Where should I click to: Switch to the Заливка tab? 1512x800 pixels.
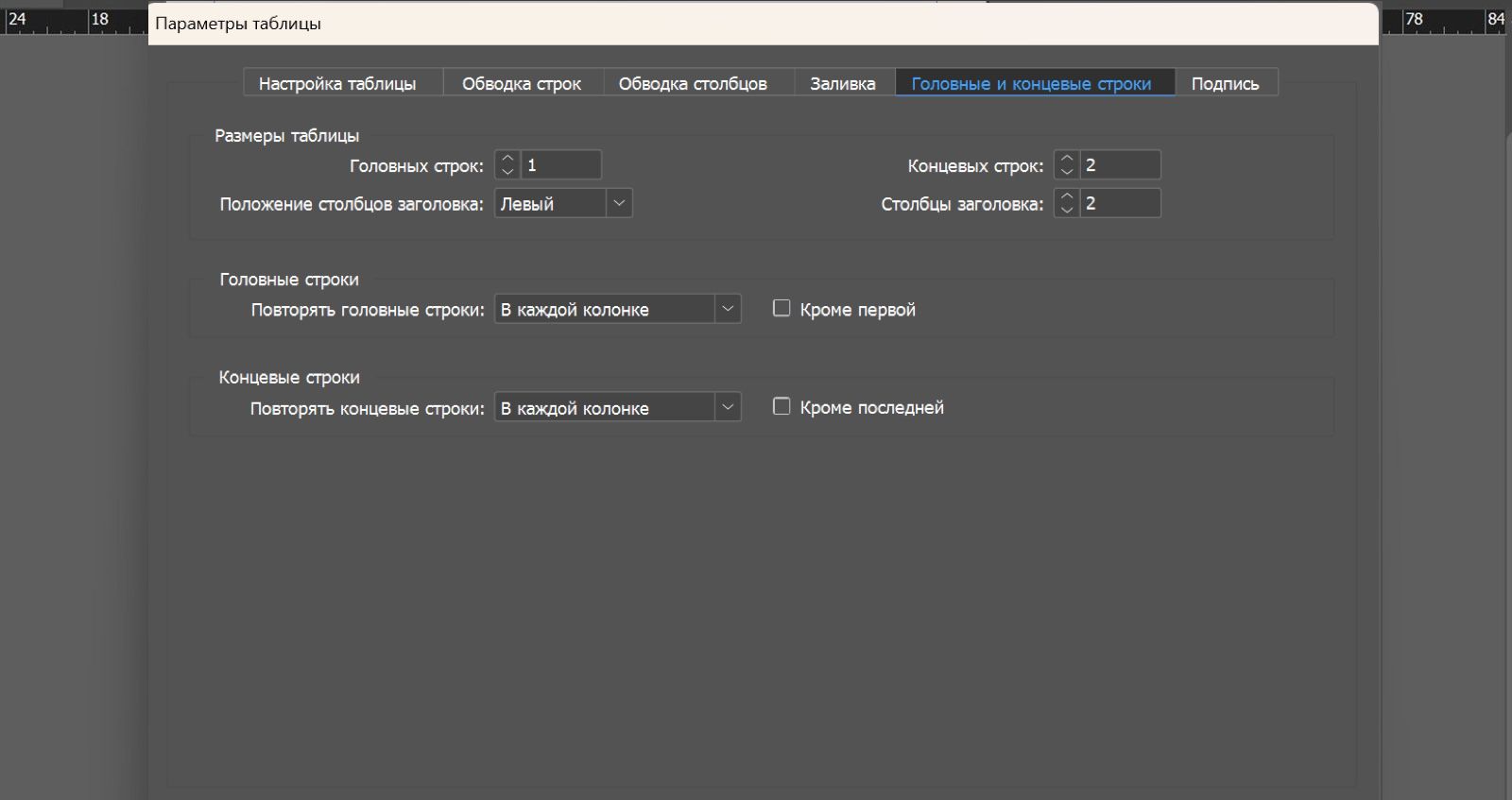(843, 83)
